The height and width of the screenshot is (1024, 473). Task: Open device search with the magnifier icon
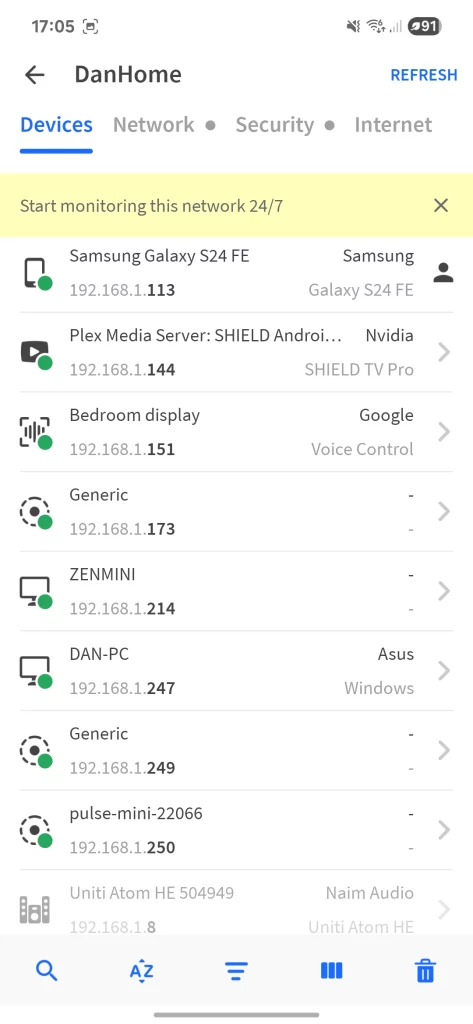[x=46, y=971]
